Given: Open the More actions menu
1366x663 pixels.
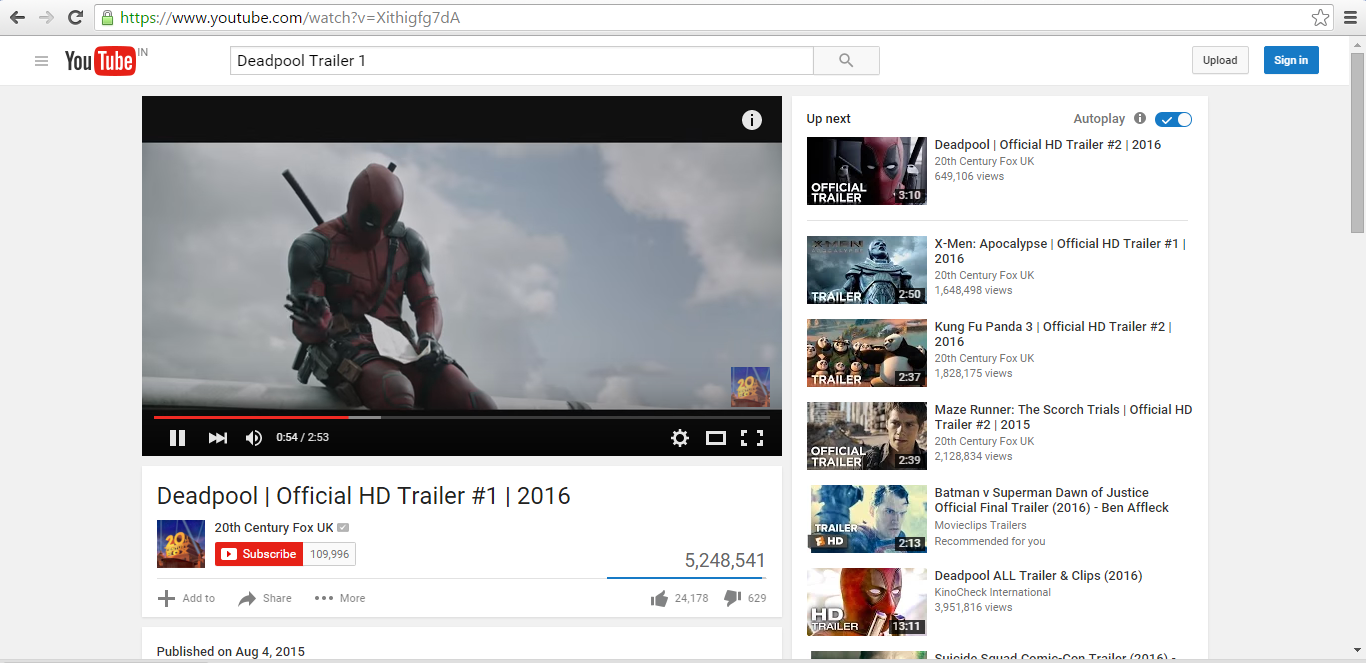Looking at the screenshot, I should click(x=340, y=598).
